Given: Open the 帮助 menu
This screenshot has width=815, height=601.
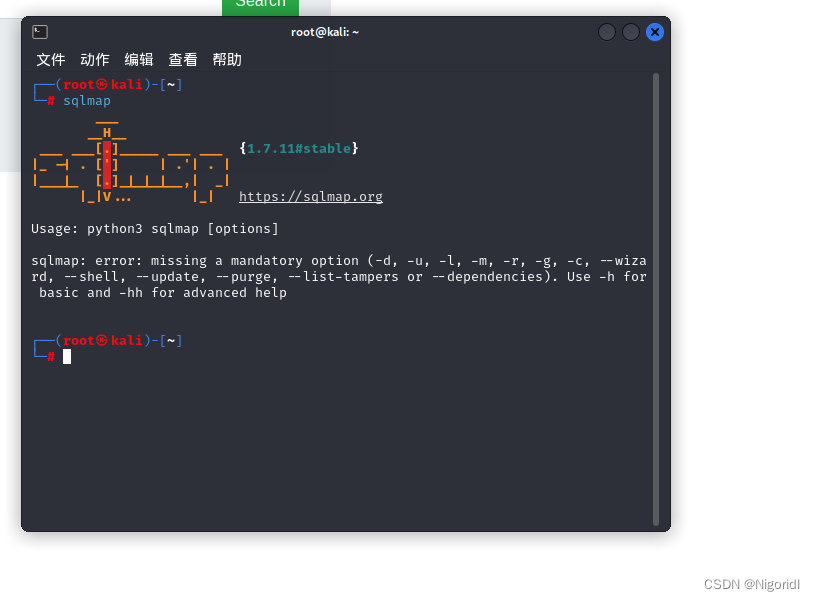Looking at the screenshot, I should 227,60.
